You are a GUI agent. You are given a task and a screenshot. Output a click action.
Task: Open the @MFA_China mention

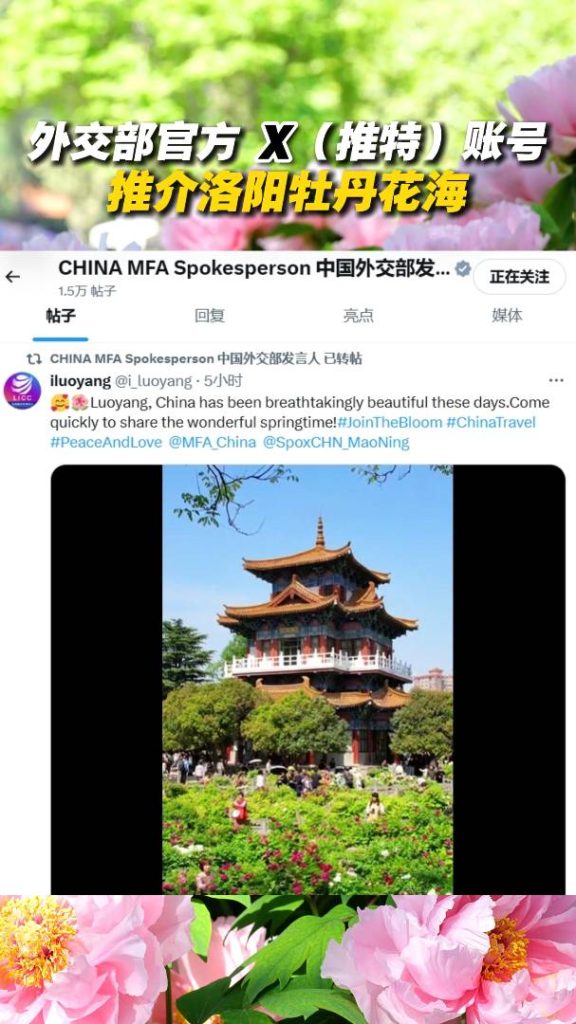(x=212, y=442)
